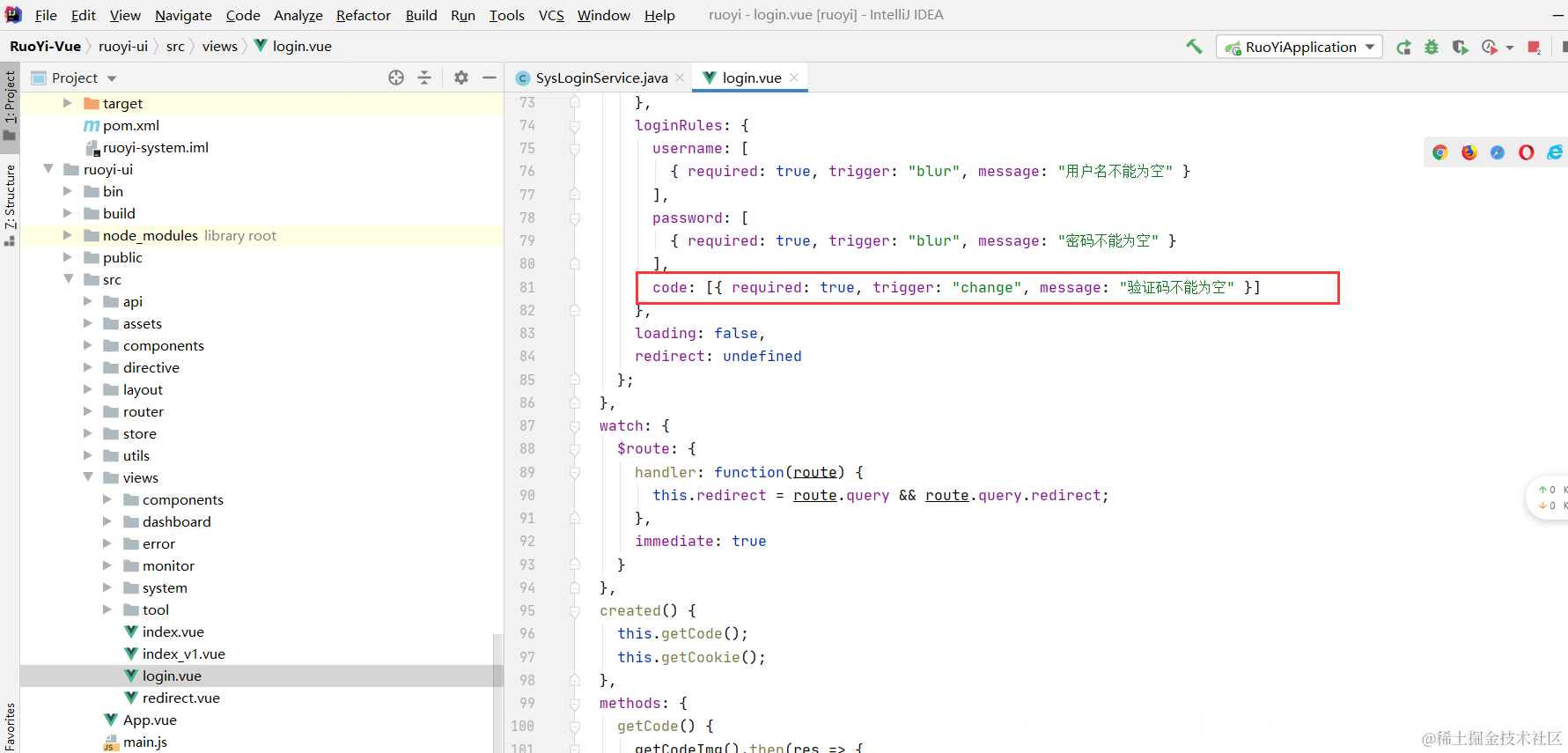Run RuoYiApplication with the rerun icon
The width and height of the screenshot is (1568, 753).
(1404, 47)
